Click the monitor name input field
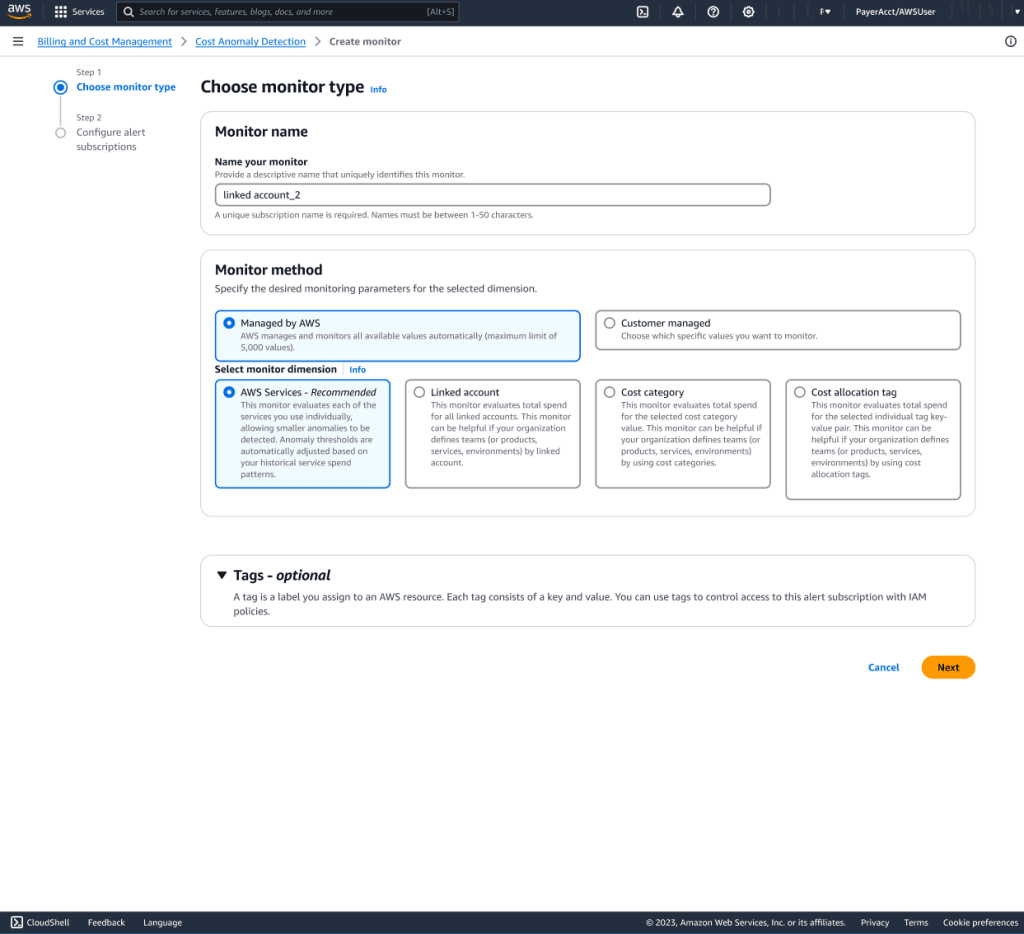 [x=492, y=194]
